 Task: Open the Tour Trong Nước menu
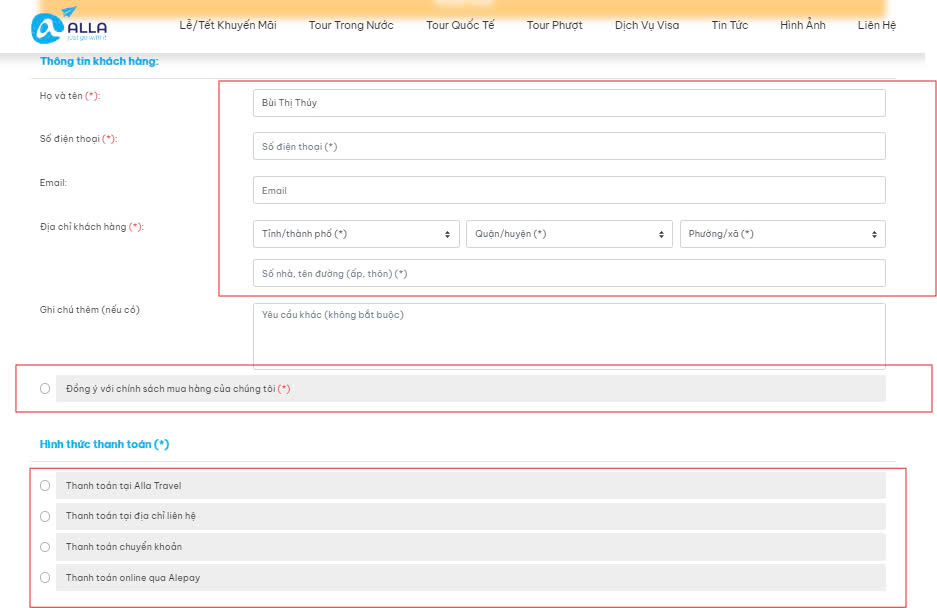pyautogui.click(x=351, y=25)
